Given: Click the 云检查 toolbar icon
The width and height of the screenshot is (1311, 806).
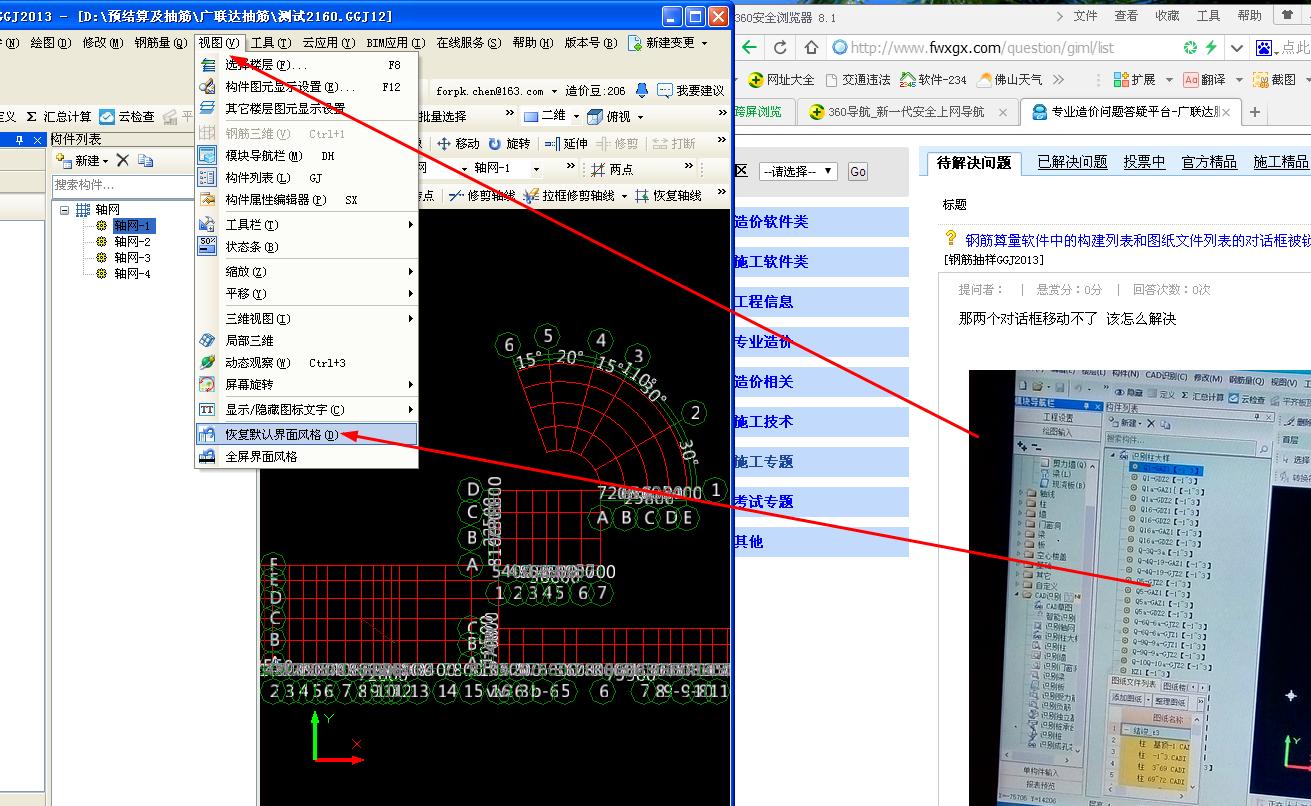Looking at the screenshot, I should [106, 117].
